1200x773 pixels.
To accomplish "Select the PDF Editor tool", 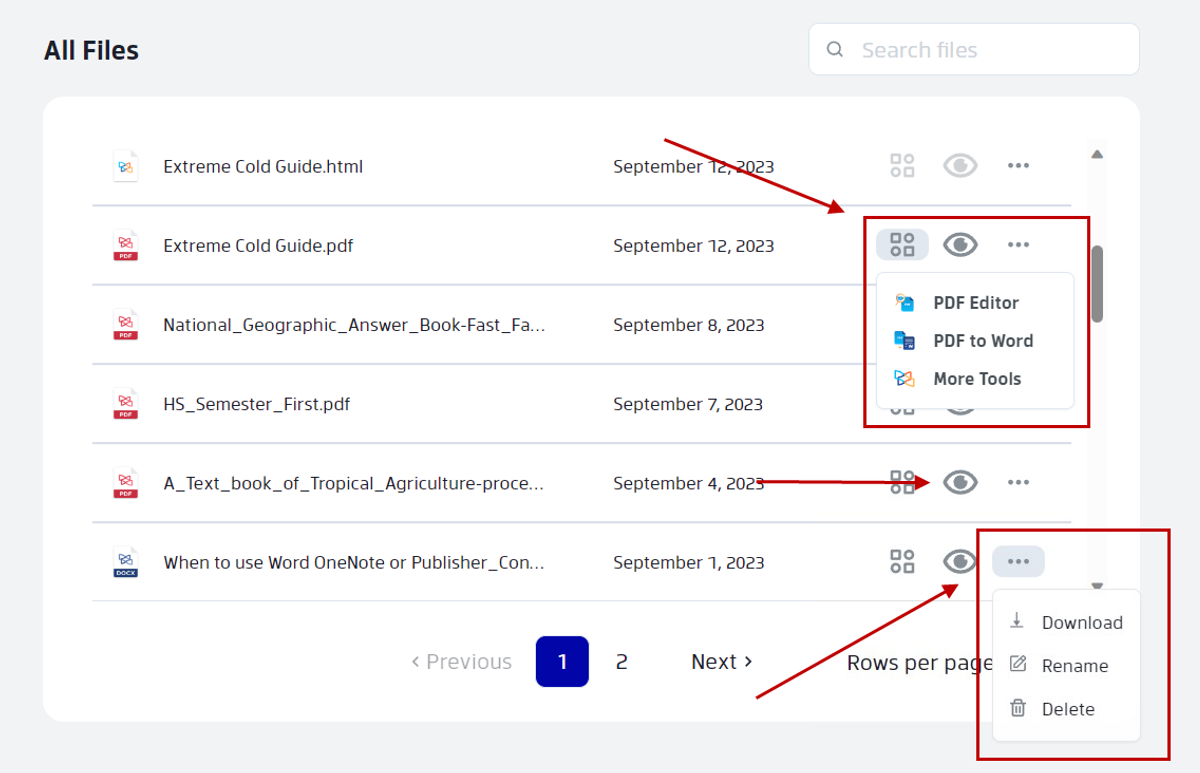I will click(976, 302).
